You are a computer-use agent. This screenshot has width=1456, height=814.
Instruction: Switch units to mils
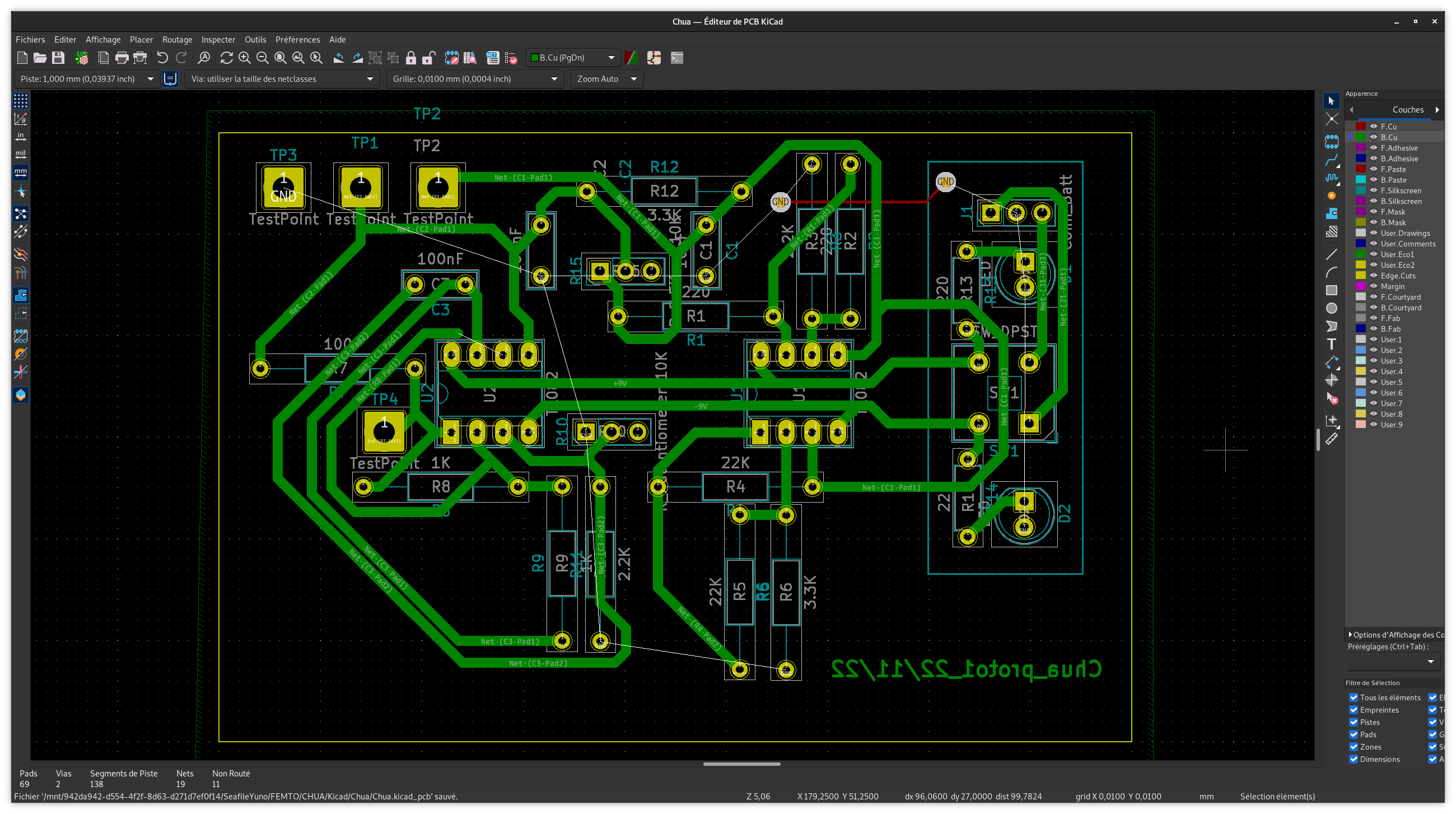21,154
